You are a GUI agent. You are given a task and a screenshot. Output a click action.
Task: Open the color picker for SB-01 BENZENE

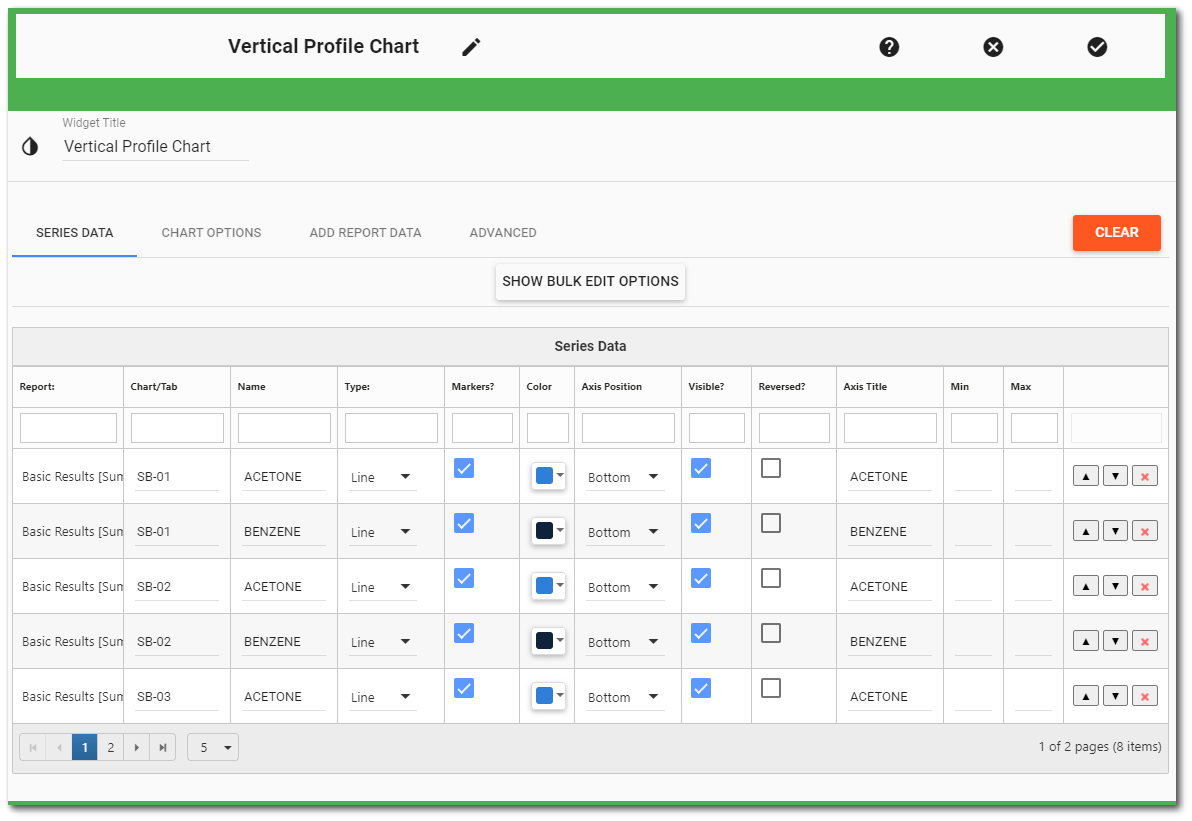(546, 530)
